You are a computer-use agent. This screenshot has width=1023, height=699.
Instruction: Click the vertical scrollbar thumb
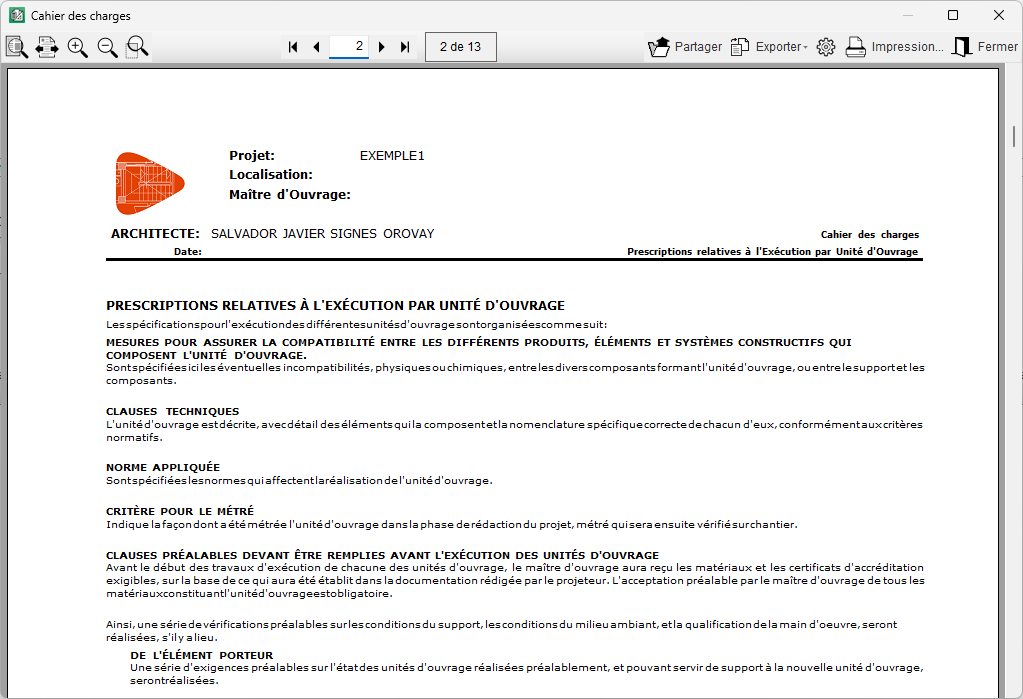1014,136
